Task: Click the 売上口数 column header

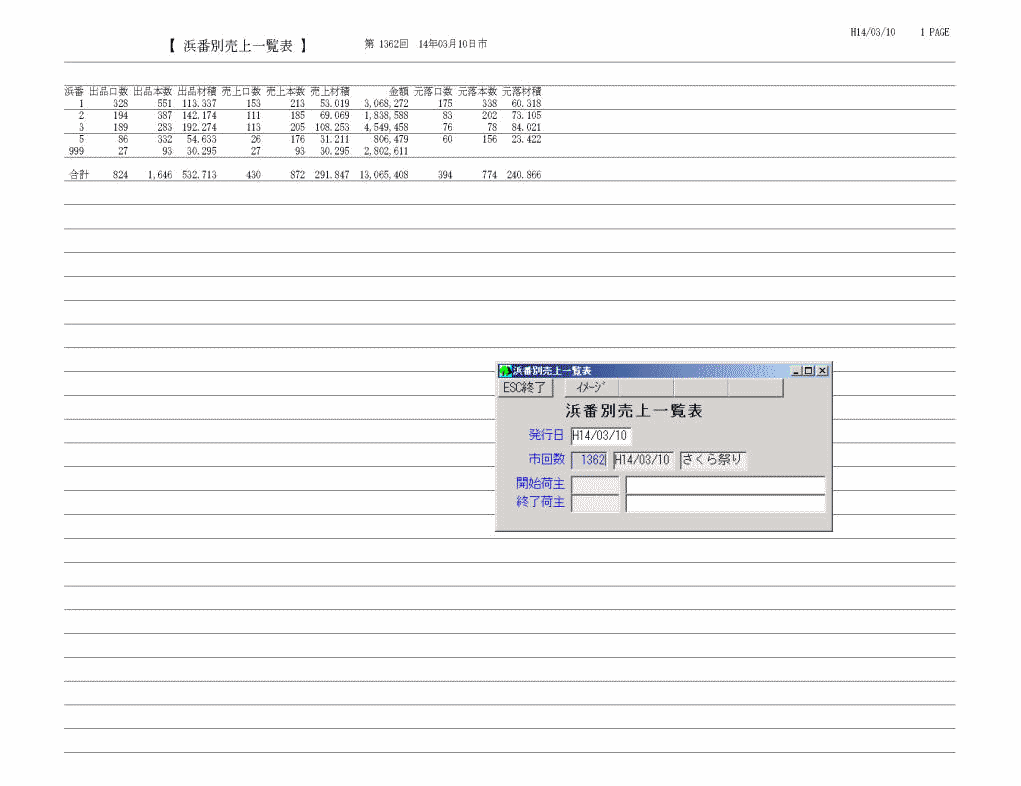Action: coord(242,92)
